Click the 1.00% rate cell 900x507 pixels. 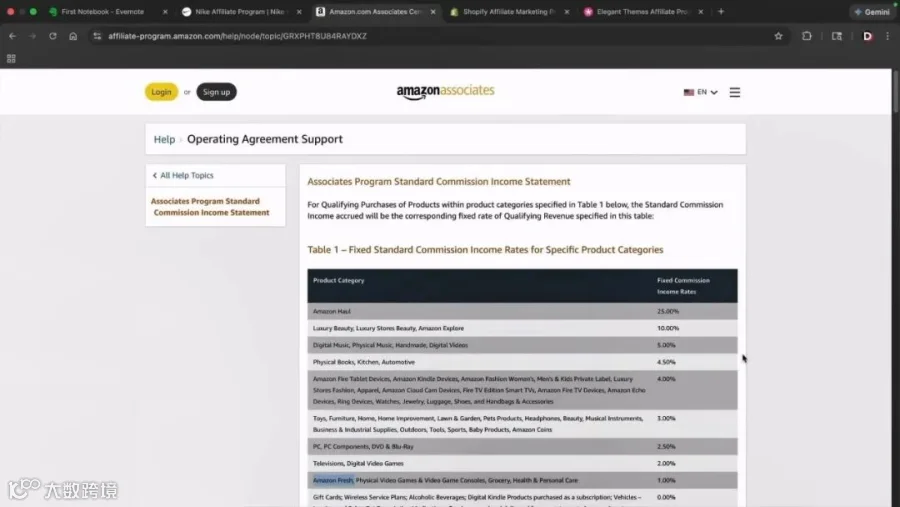pyautogui.click(x=666, y=481)
